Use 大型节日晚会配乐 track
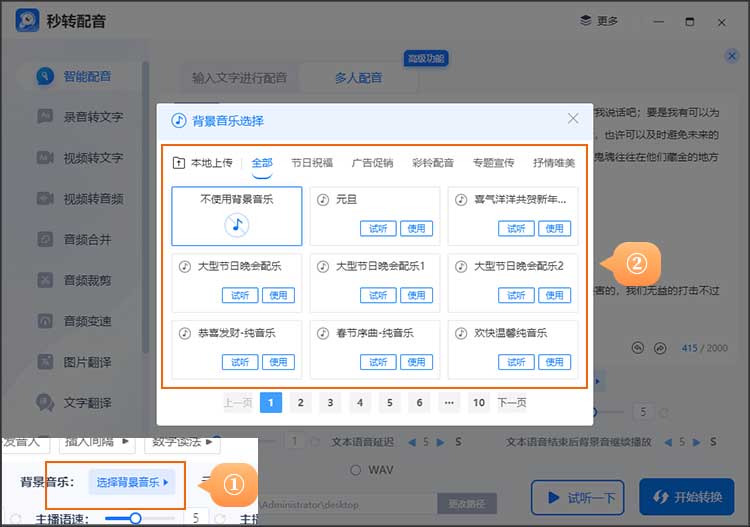The image size is (750, 527). (x=278, y=296)
